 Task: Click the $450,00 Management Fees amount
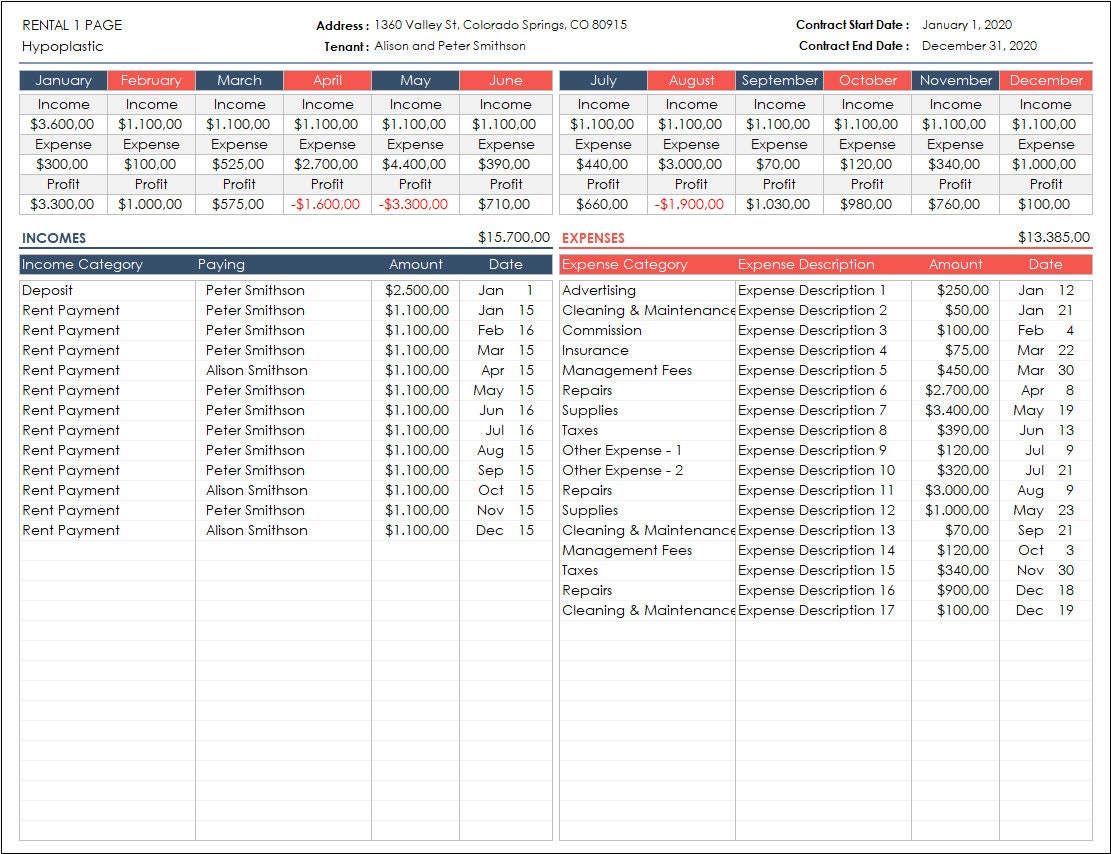(x=963, y=371)
